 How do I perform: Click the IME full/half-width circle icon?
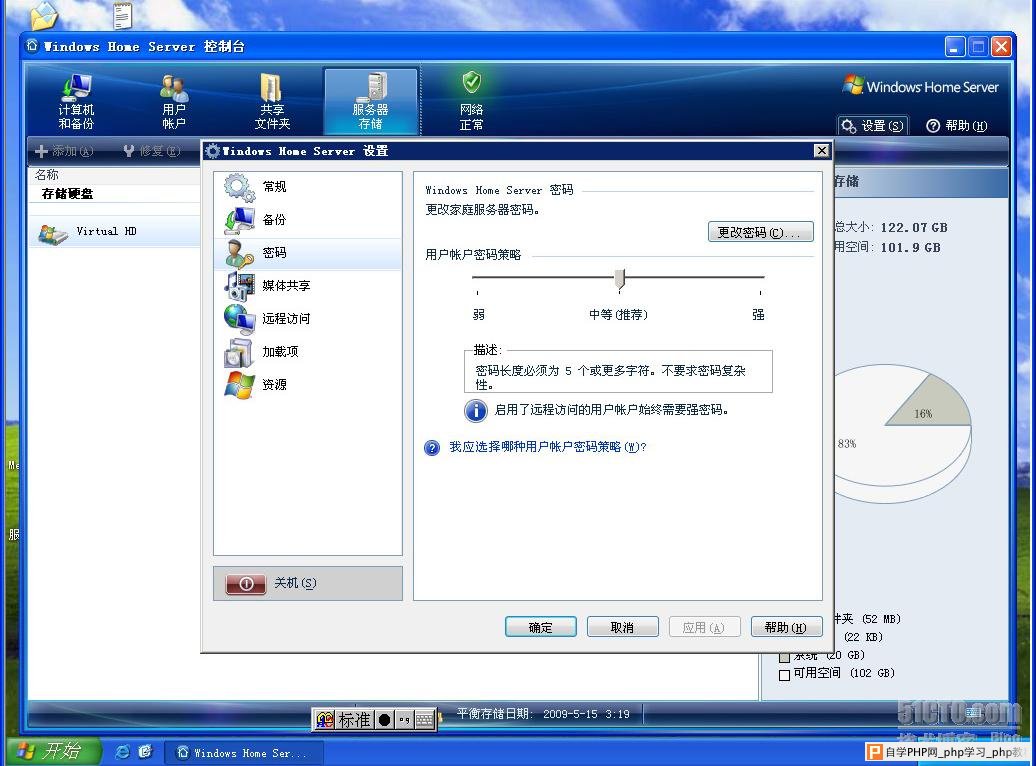[385, 720]
